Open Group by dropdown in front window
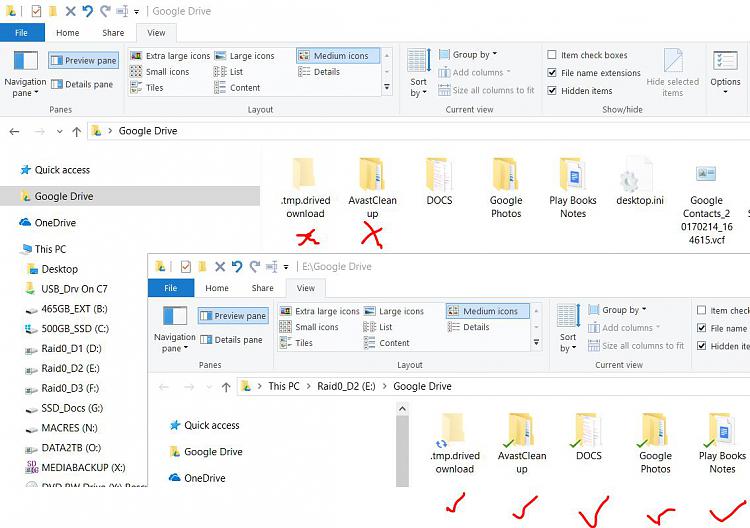 [618, 310]
